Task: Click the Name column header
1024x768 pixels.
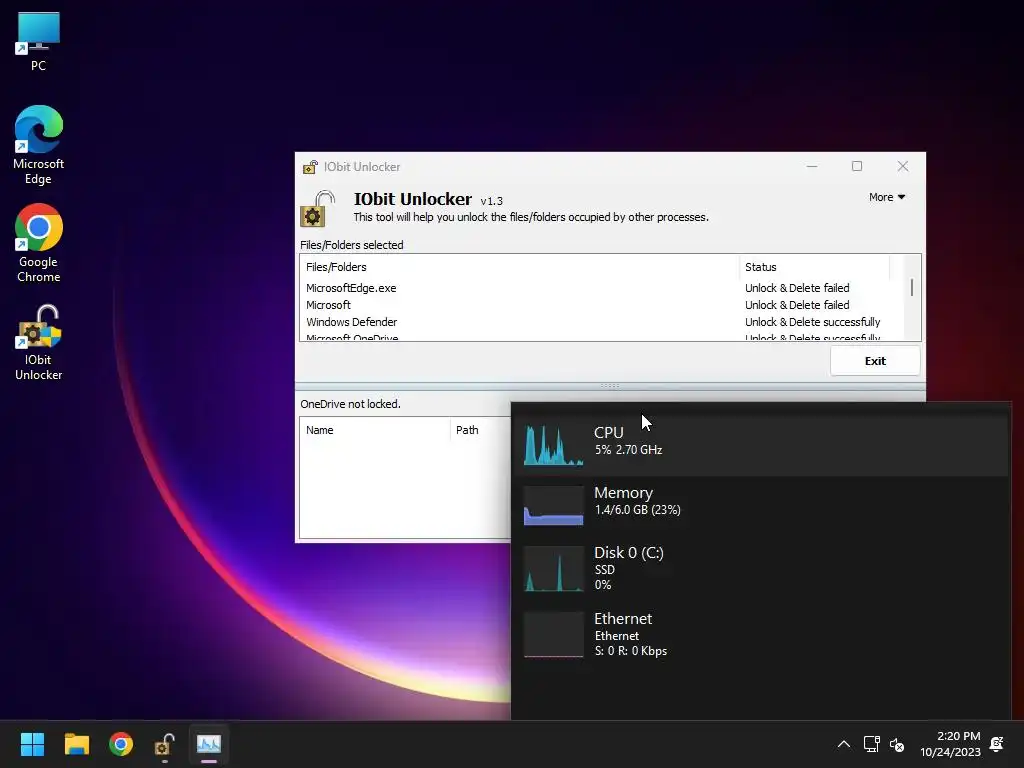Action: (375, 430)
